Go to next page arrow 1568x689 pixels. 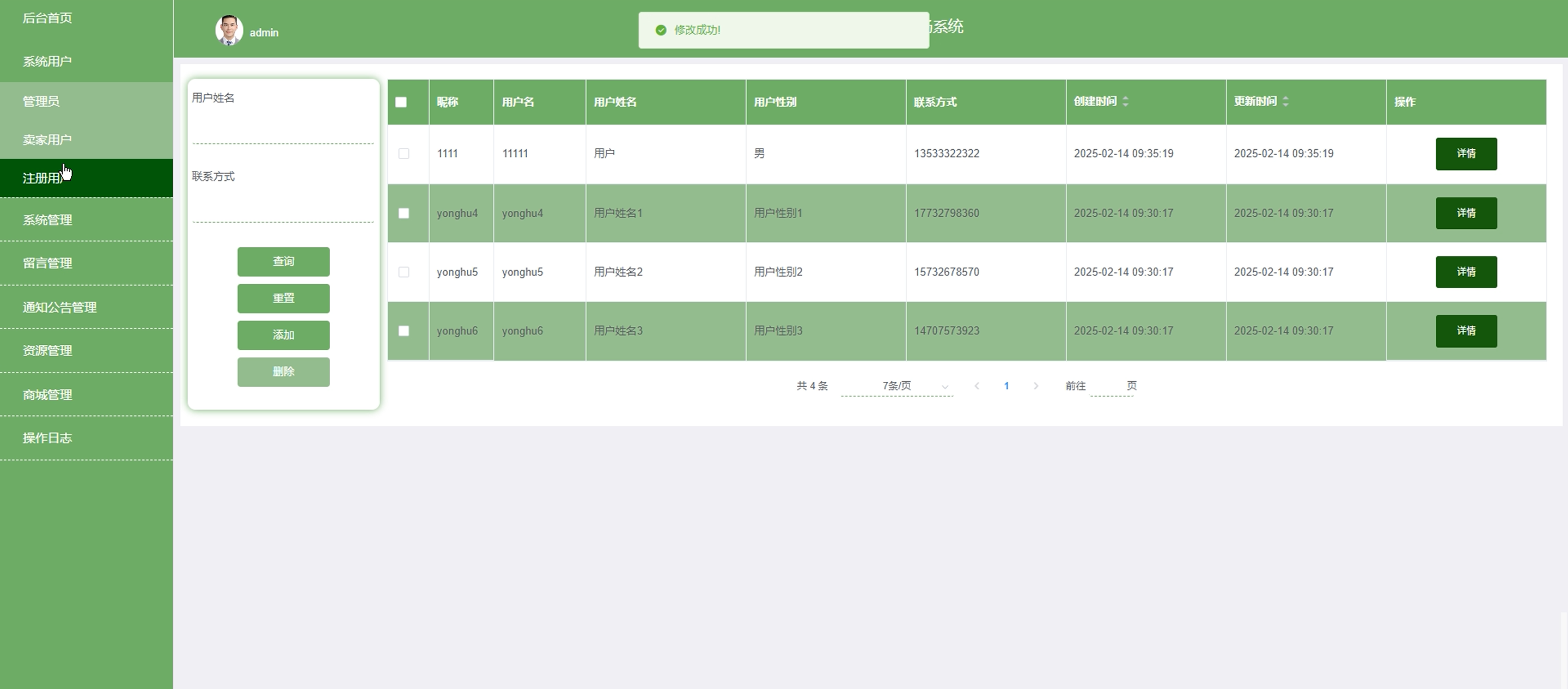click(x=1035, y=386)
